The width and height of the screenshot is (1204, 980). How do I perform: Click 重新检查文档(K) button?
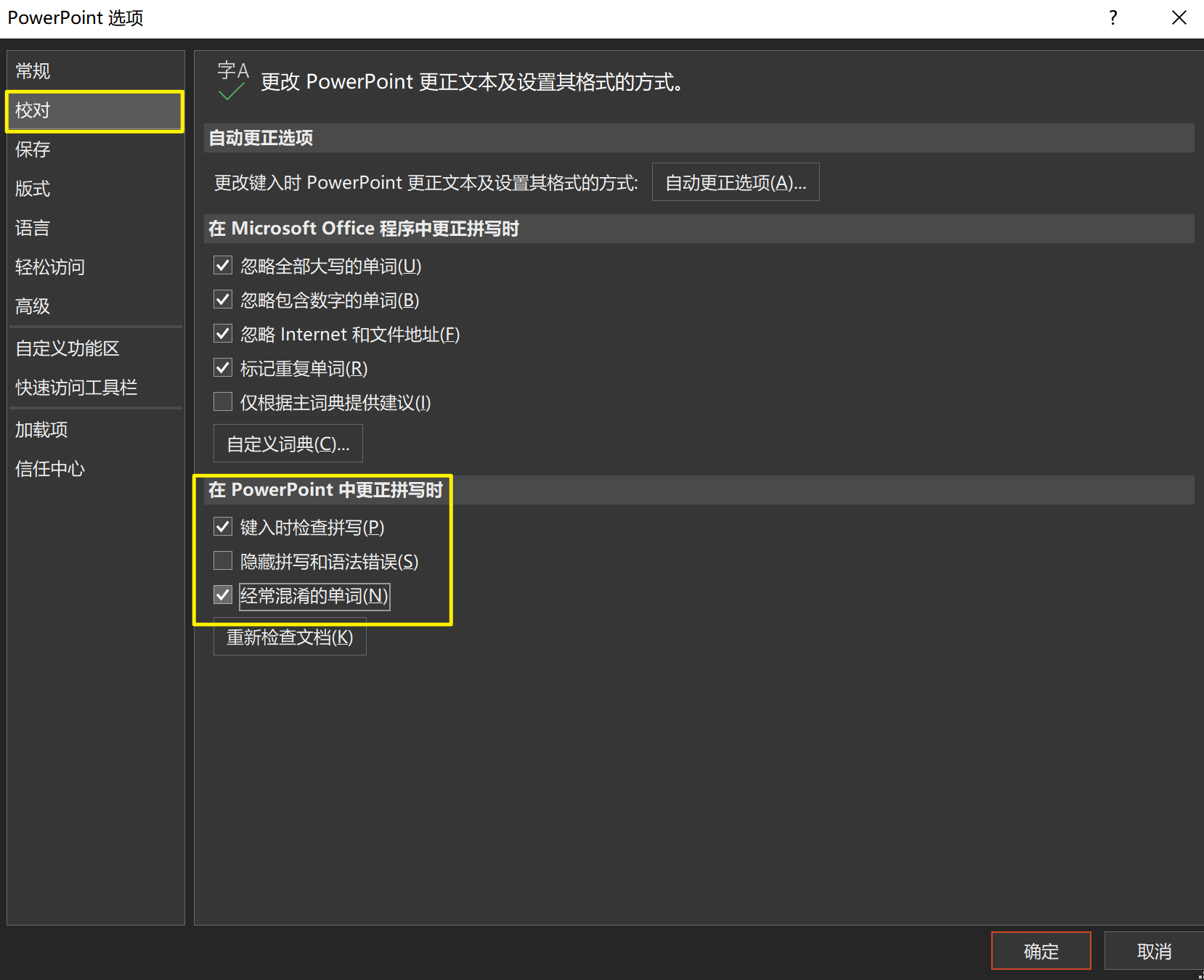click(290, 637)
